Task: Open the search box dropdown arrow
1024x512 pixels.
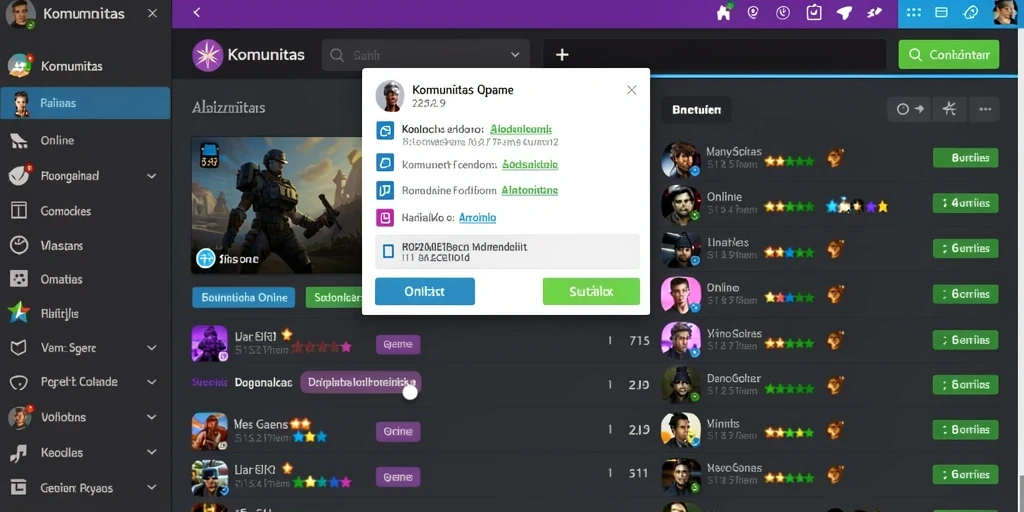Action: (515, 56)
